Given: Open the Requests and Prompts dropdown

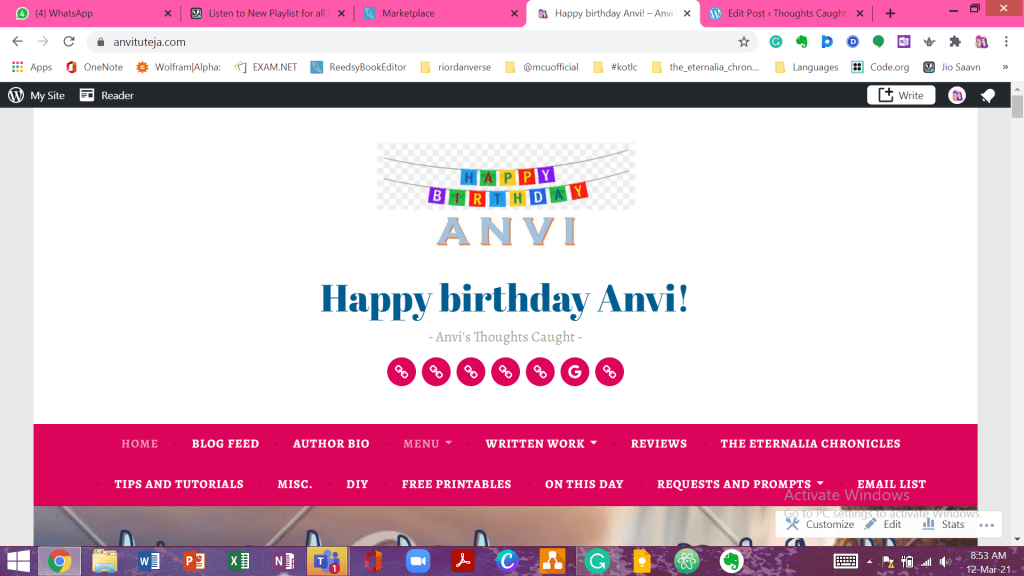Looking at the screenshot, I should [x=740, y=484].
